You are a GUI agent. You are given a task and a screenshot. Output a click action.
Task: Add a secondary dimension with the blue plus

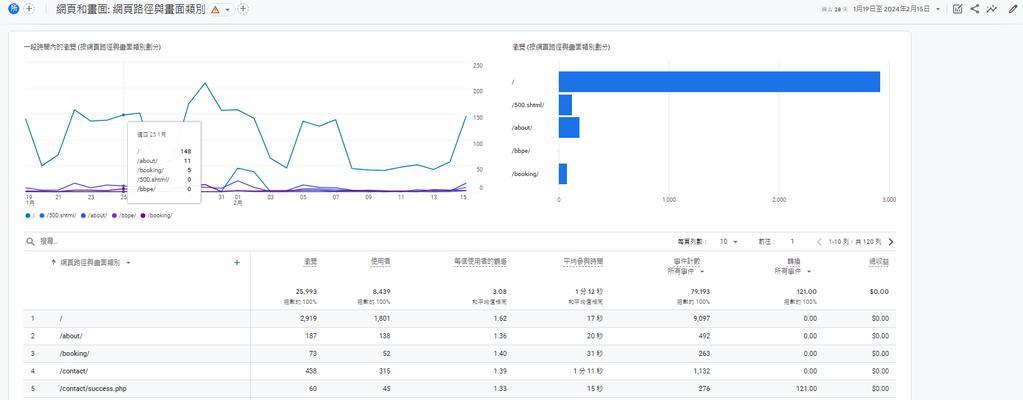[237, 262]
